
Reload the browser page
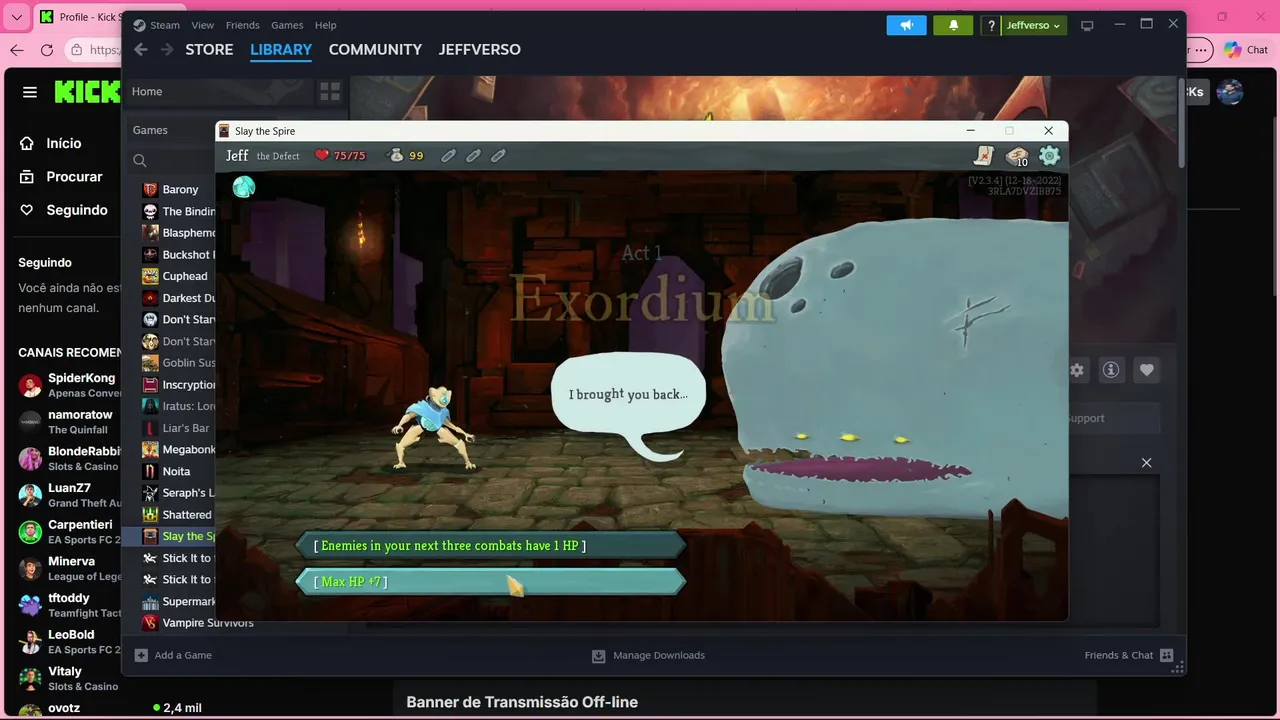coord(47,50)
